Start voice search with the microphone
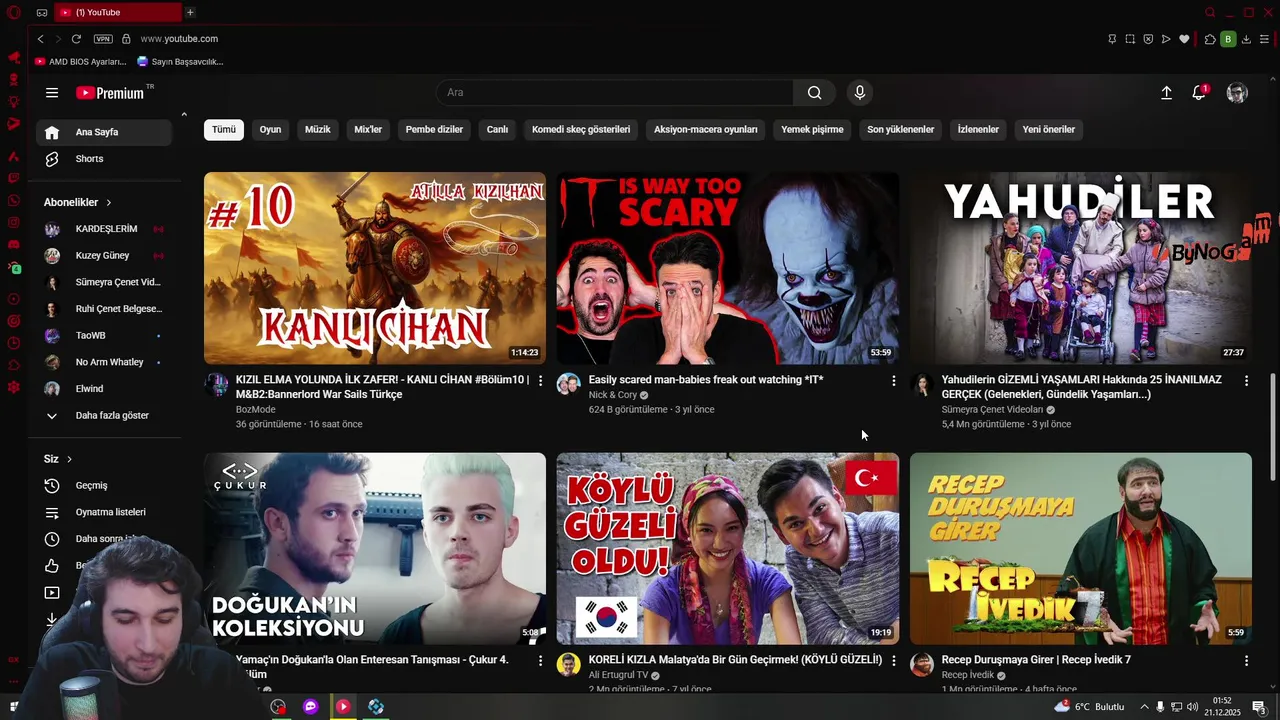The image size is (1280, 720). pos(859,93)
